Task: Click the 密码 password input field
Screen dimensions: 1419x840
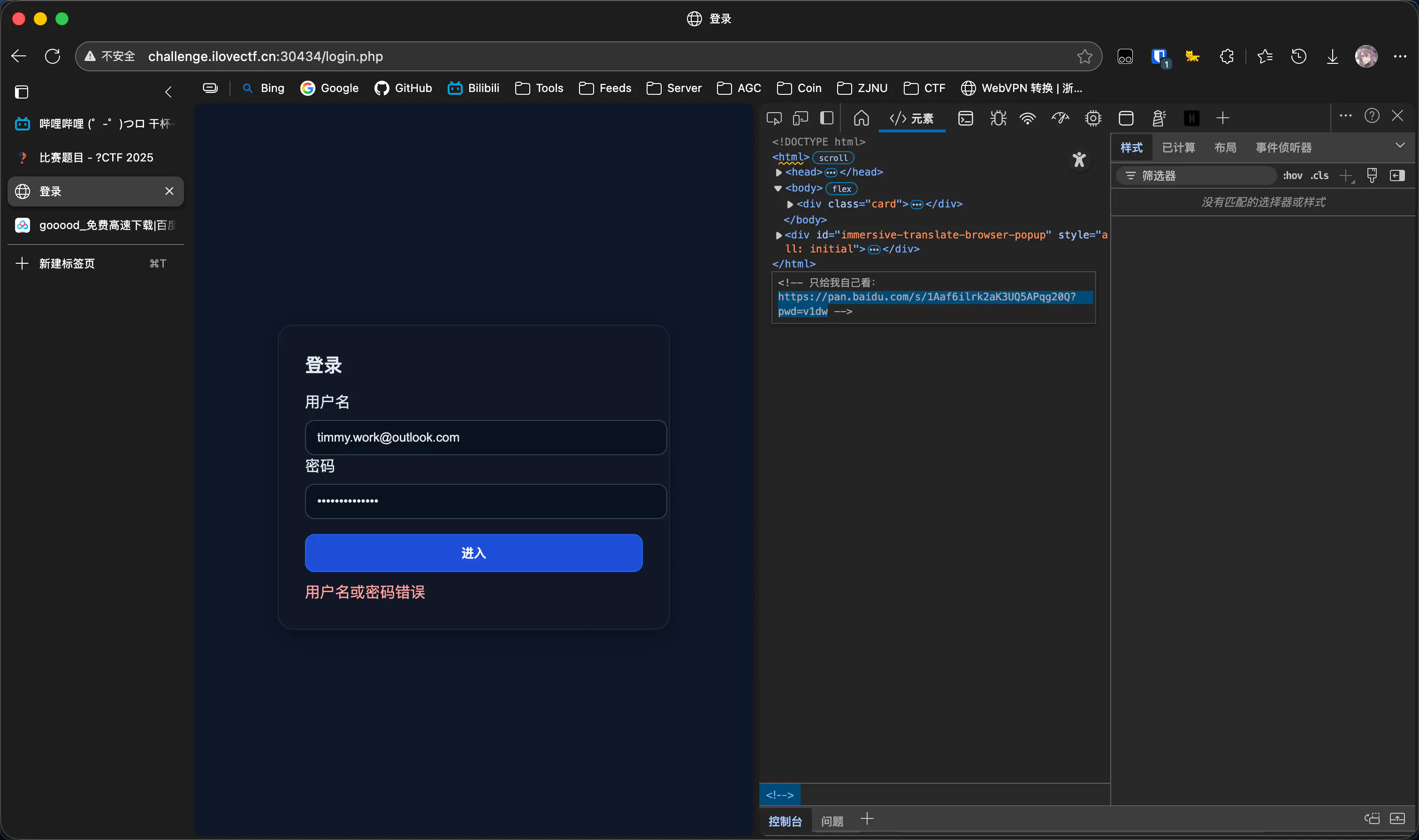Action: [486, 501]
